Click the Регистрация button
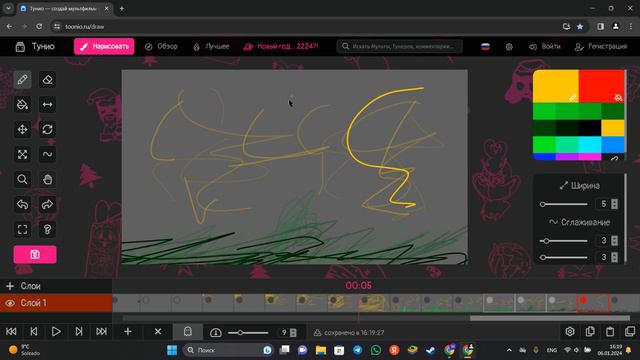This screenshot has height=360, width=640. [x=601, y=47]
